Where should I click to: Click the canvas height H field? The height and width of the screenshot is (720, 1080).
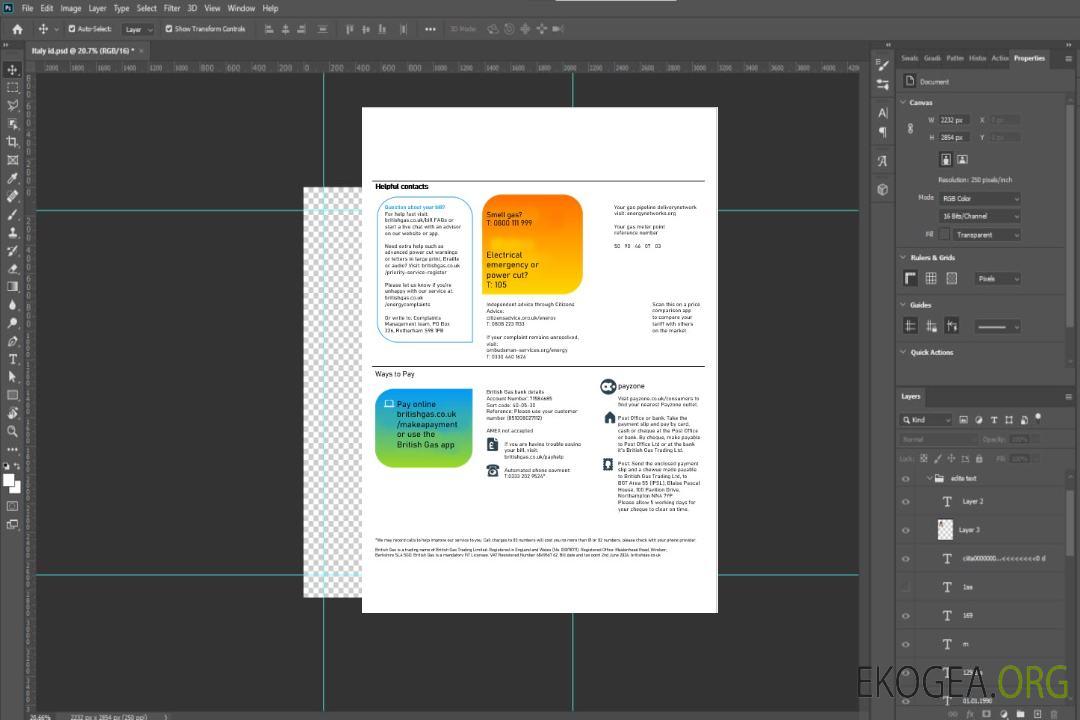[x=955, y=138]
